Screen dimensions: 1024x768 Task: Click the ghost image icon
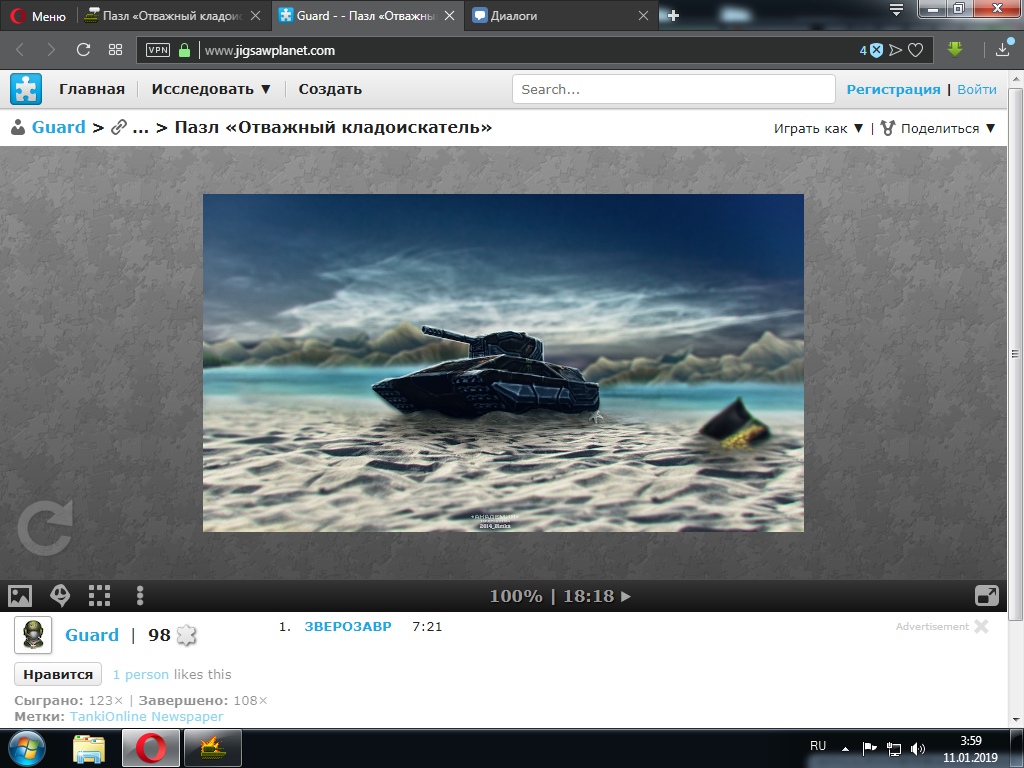tap(60, 596)
